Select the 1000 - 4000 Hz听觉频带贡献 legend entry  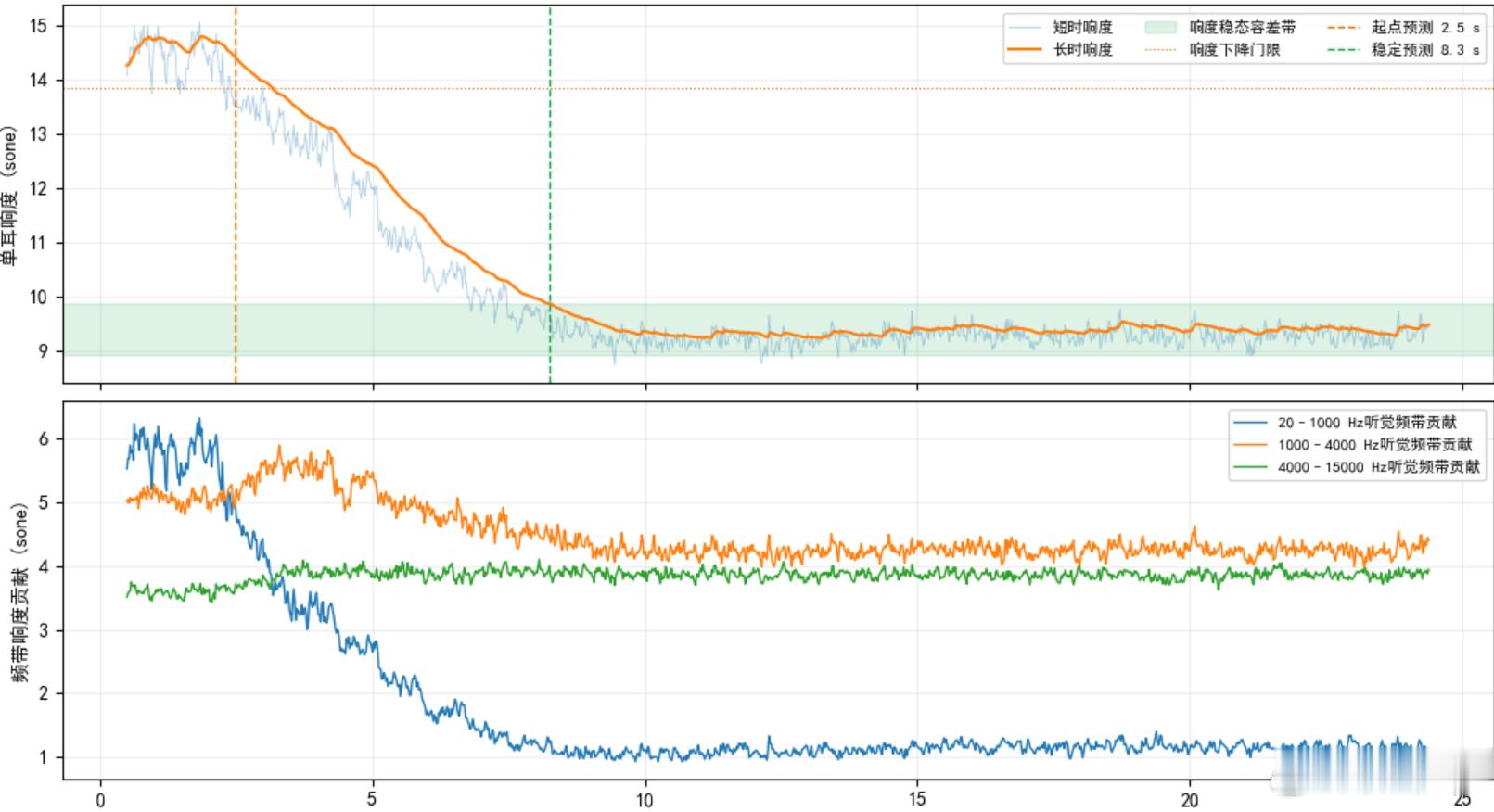click(x=1353, y=445)
